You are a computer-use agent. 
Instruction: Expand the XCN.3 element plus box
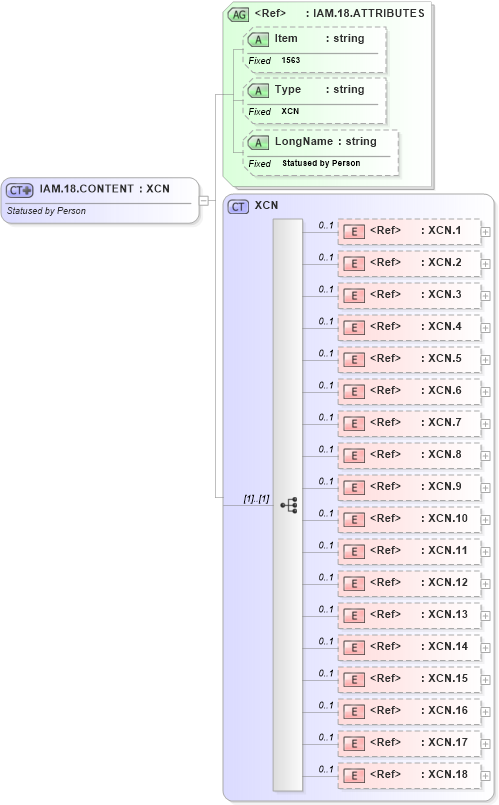coord(485,296)
